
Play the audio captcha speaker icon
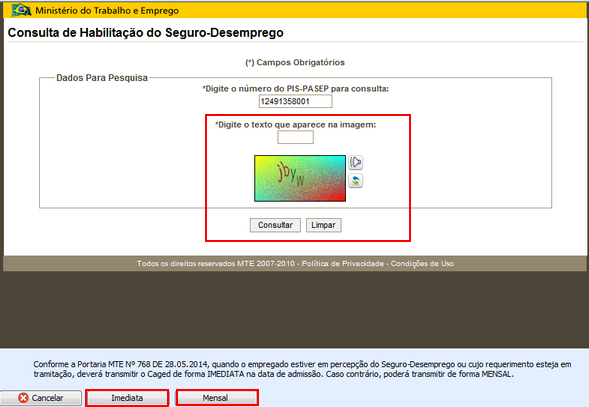pyautogui.click(x=355, y=162)
